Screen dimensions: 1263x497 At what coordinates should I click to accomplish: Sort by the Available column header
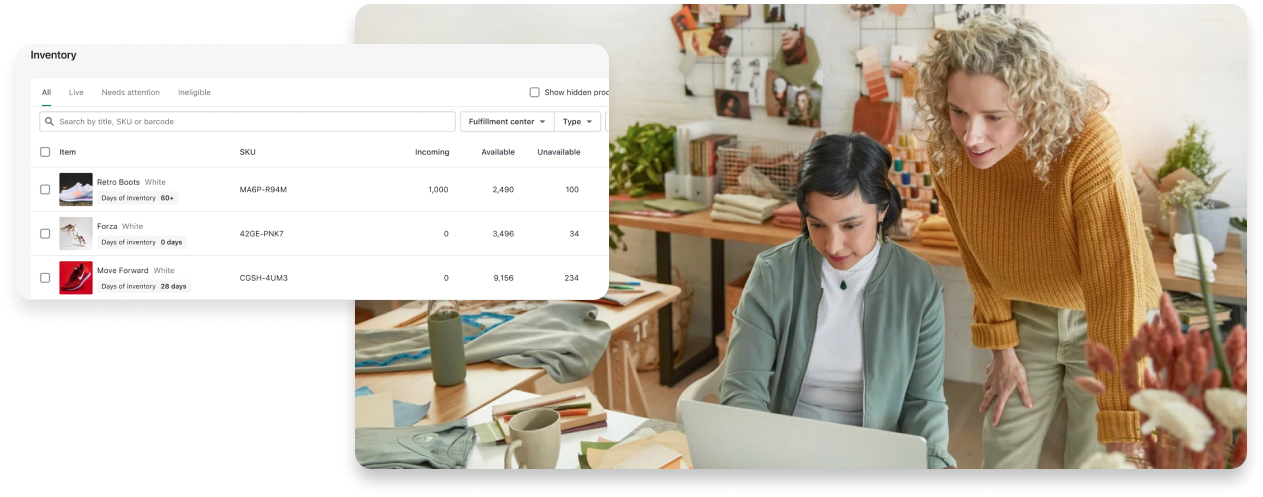[497, 152]
